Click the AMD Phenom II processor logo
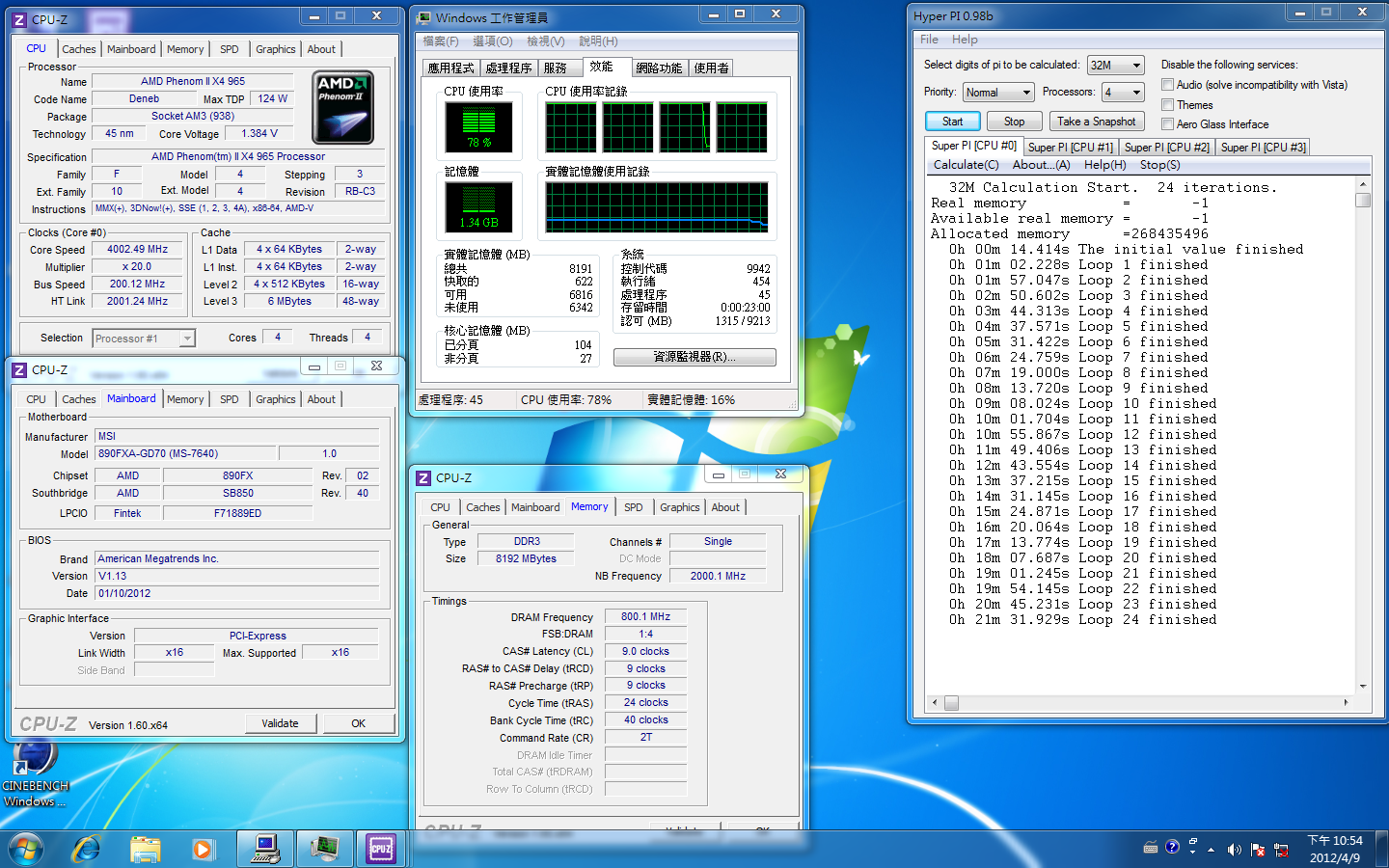 (x=344, y=108)
